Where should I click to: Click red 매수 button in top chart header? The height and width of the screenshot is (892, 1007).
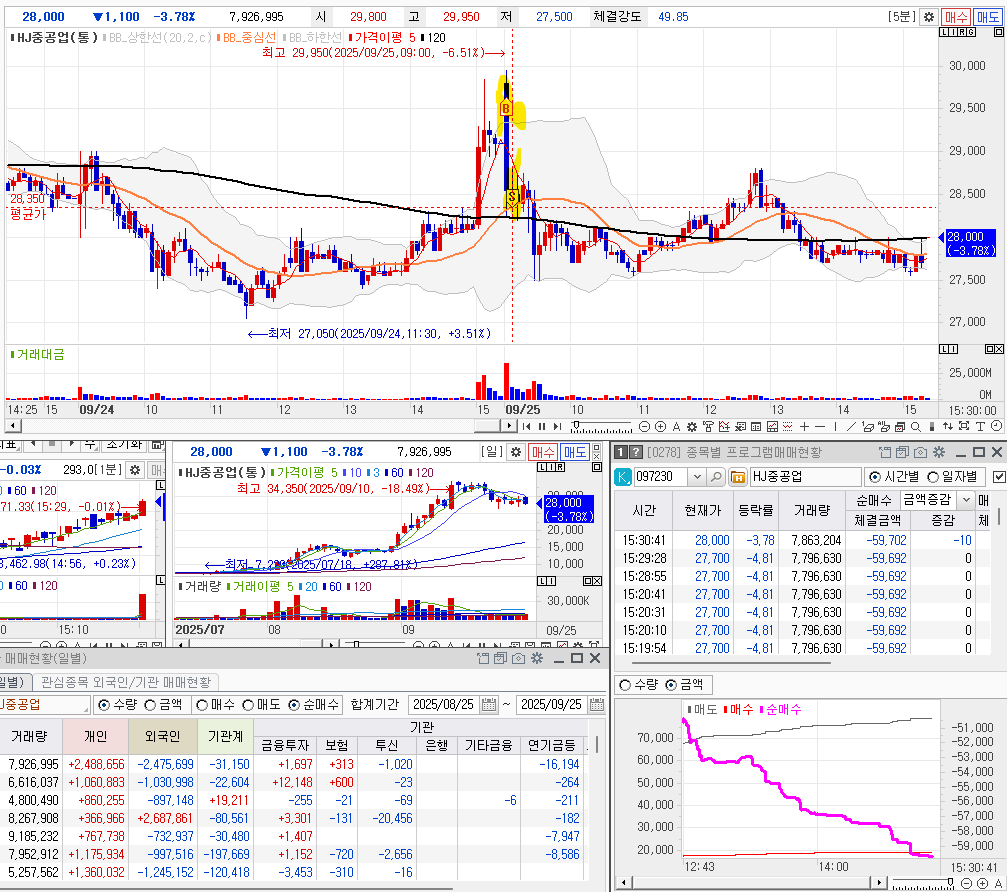956,17
